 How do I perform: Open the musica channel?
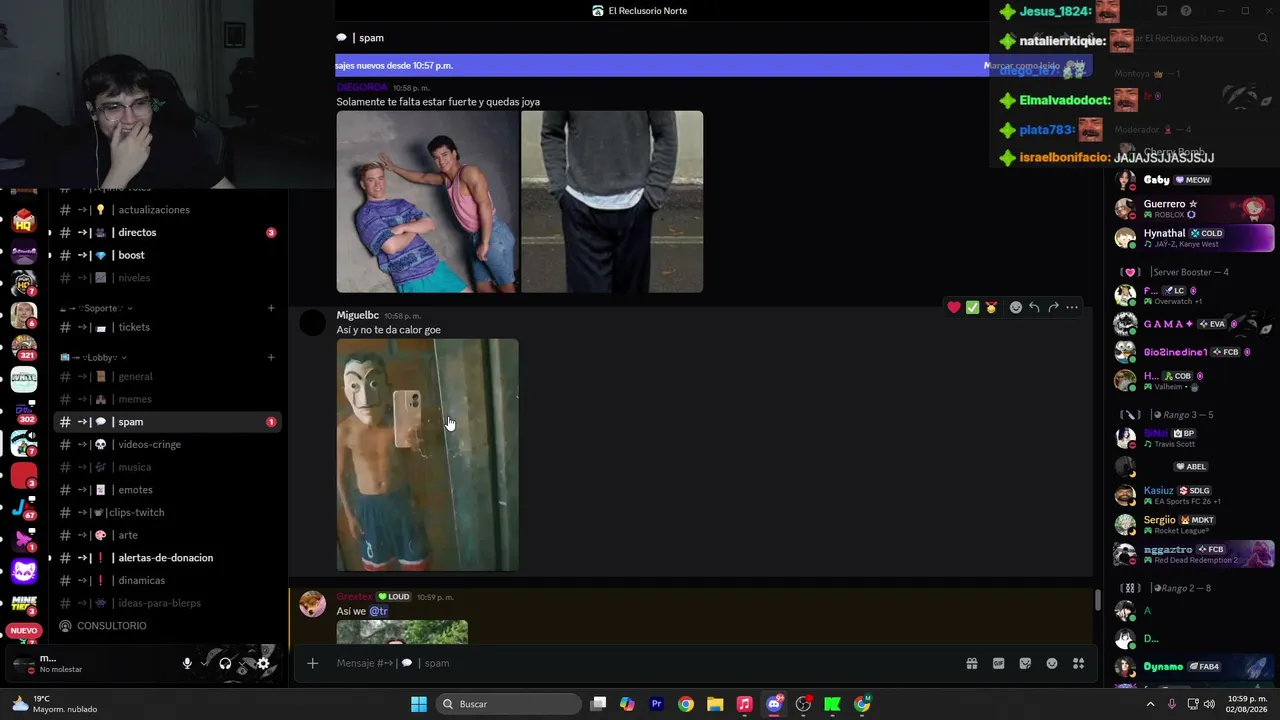pos(167,467)
